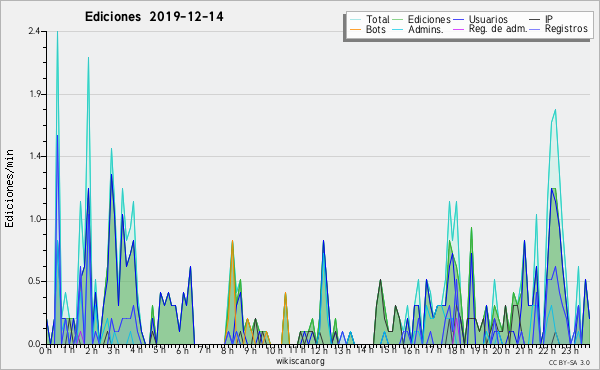The image size is (600, 370).
Task: Click the "13 h" x-axis label
Action: tap(341, 350)
